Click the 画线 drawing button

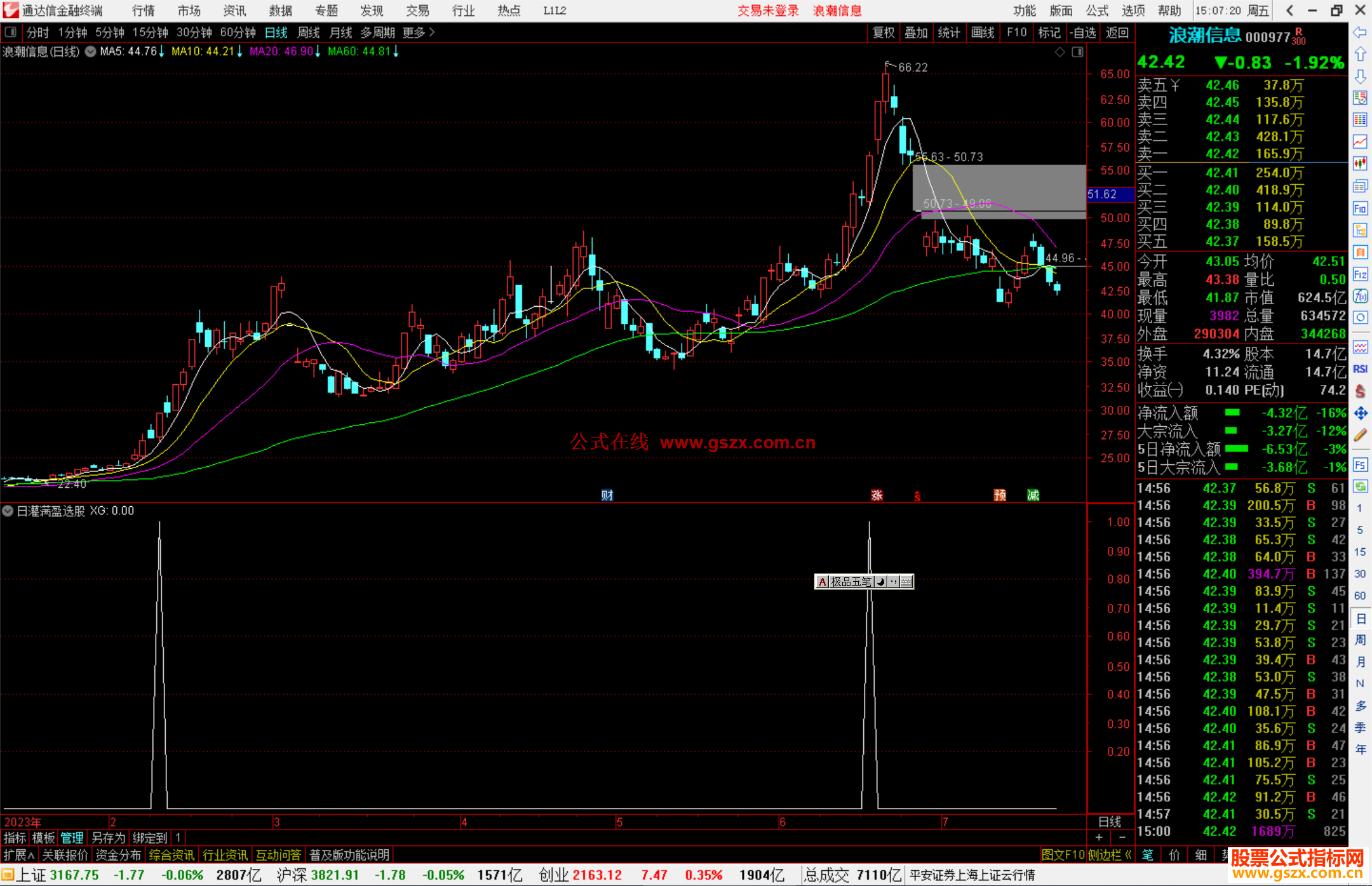pyautogui.click(x=982, y=32)
